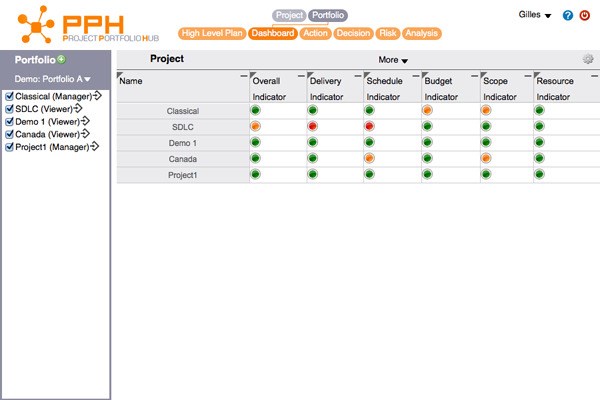Open table settings gear icon

[588, 59]
